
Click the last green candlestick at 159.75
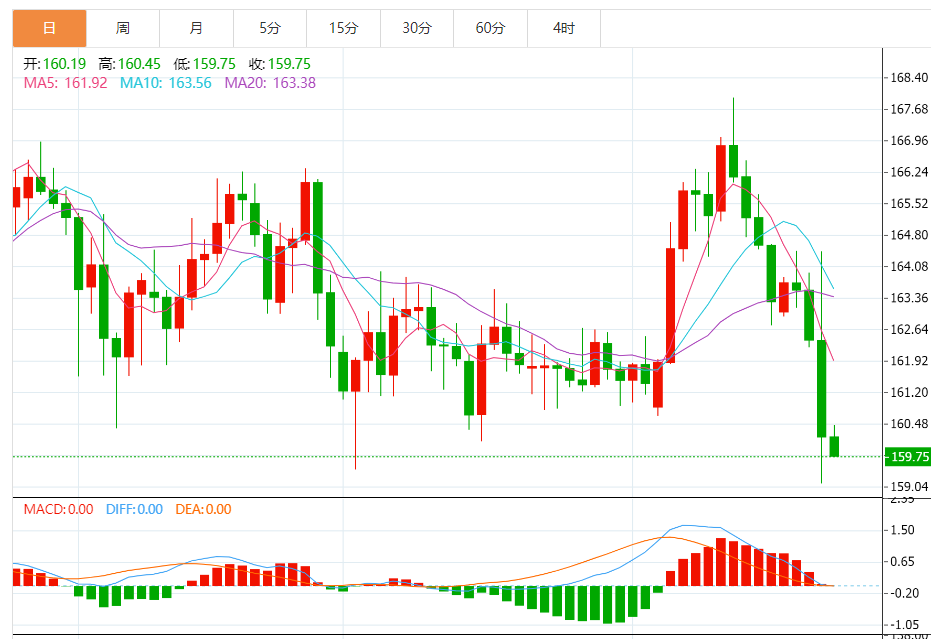pos(834,446)
